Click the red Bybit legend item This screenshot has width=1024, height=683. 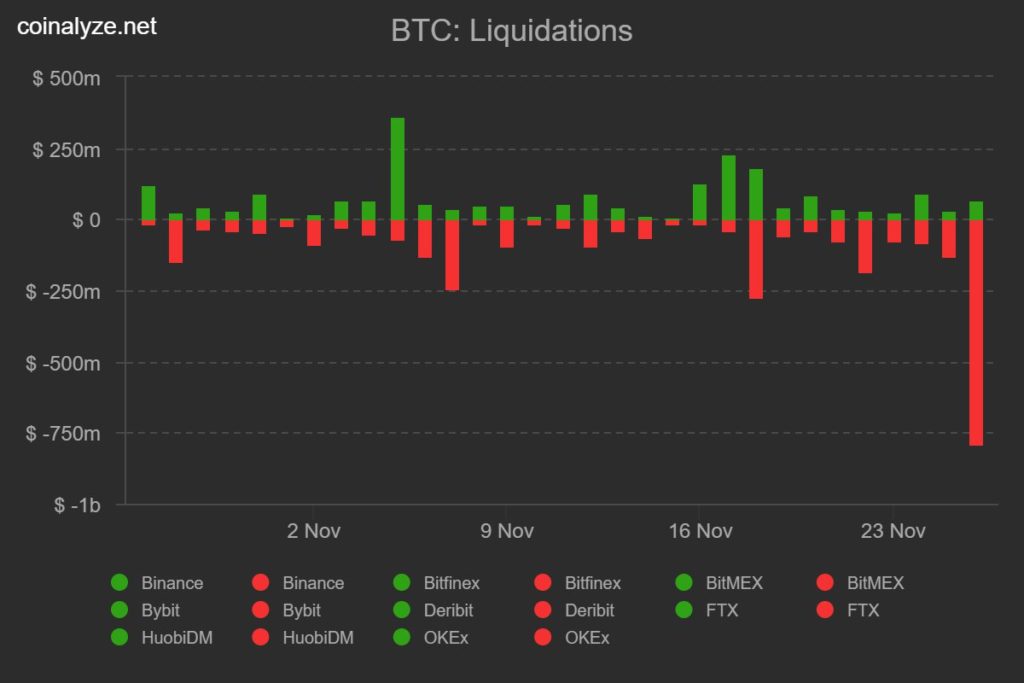pos(286,610)
